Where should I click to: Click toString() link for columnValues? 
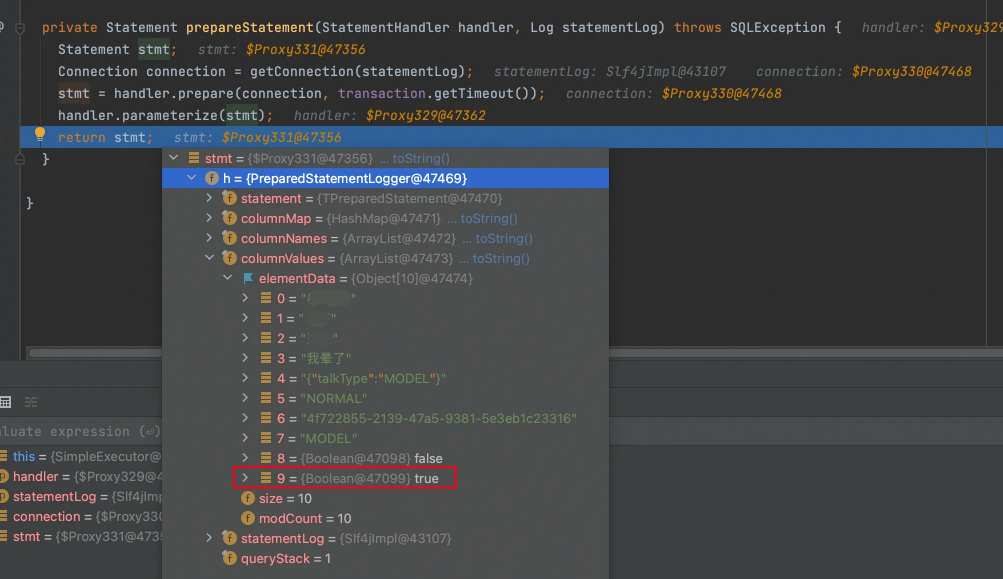tap(503, 258)
